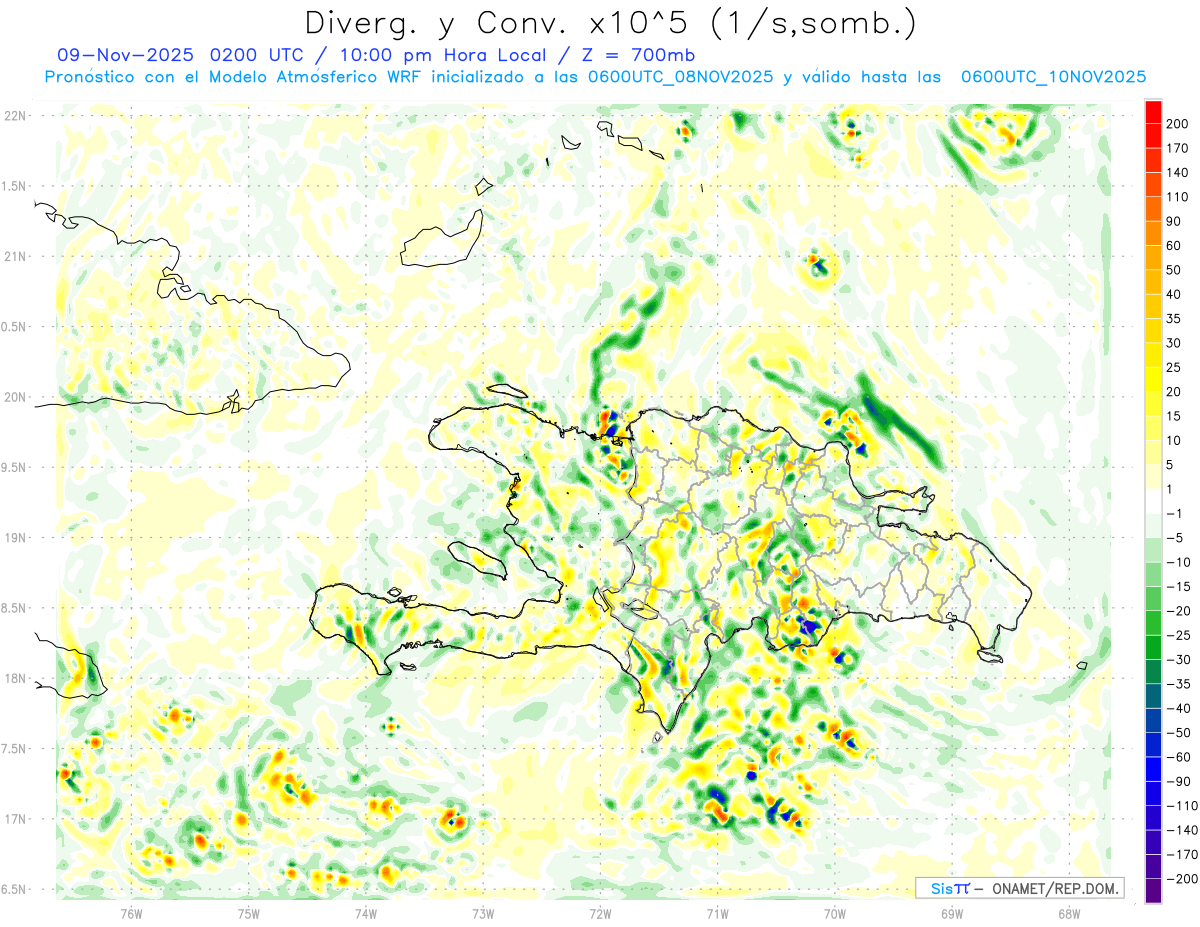Click the 20N latitude label
1200x927 pixels.
point(14,397)
